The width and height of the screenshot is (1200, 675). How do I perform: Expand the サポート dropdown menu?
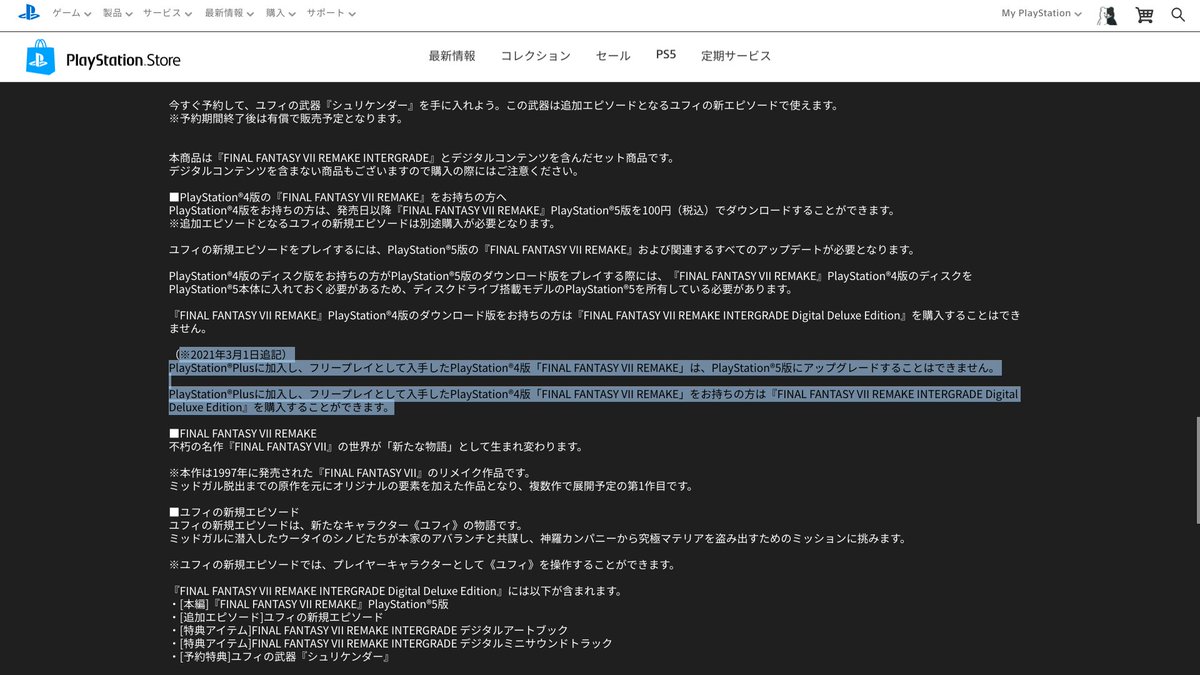(x=330, y=14)
